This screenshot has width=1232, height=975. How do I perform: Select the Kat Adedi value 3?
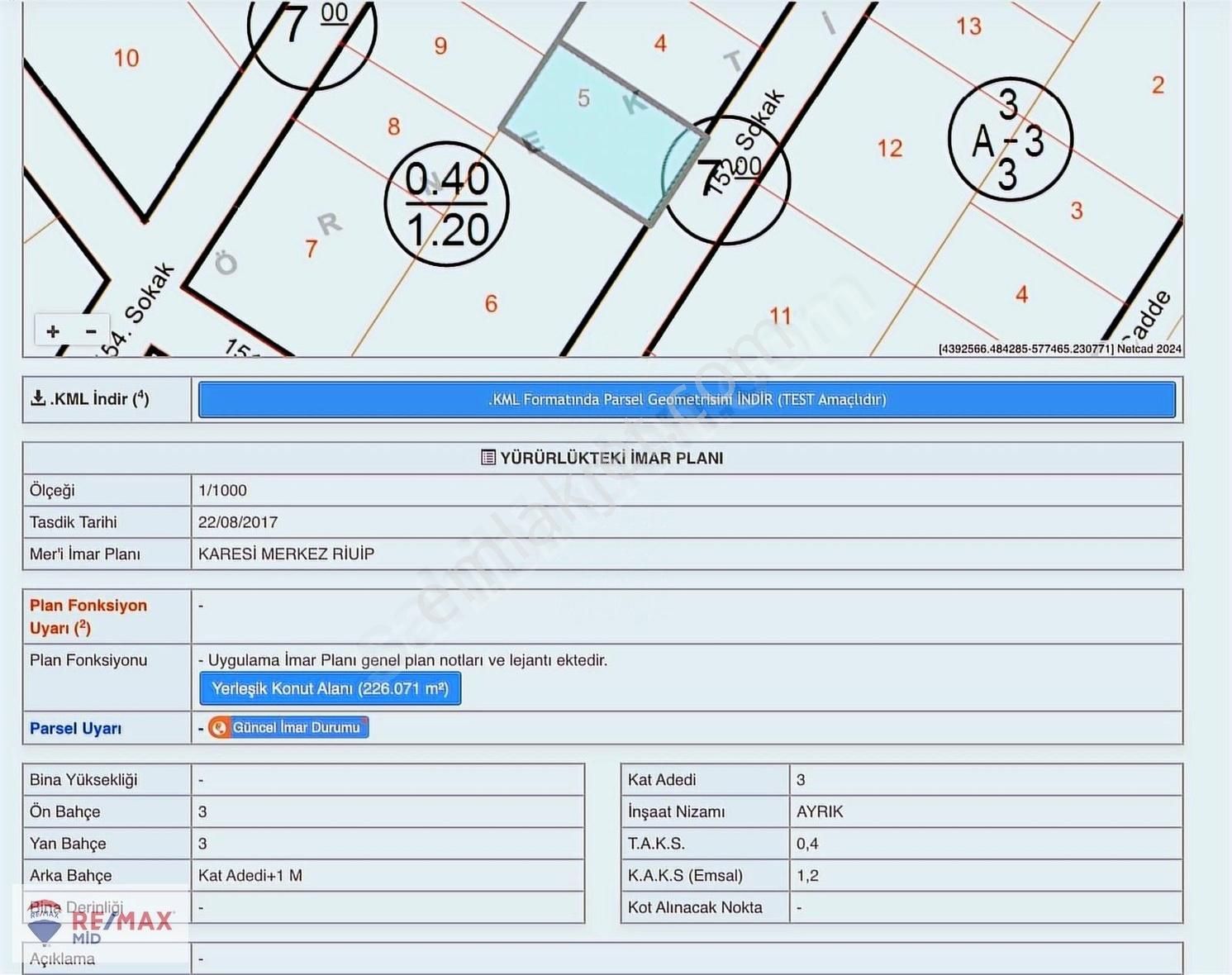[801, 779]
